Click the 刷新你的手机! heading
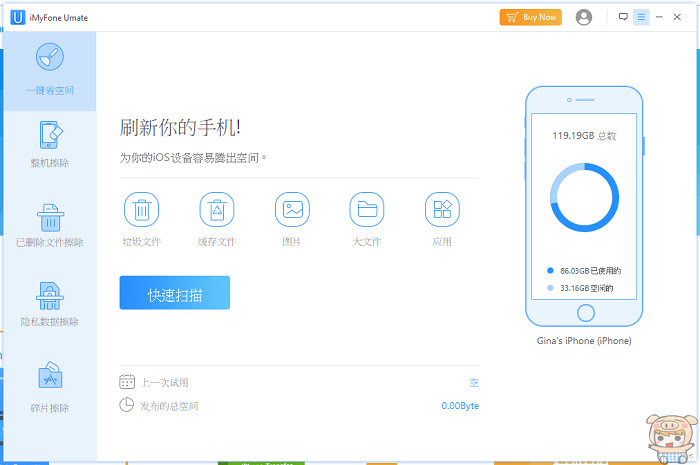The height and width of the screenshot is (465, 700). tap(180, 128)
